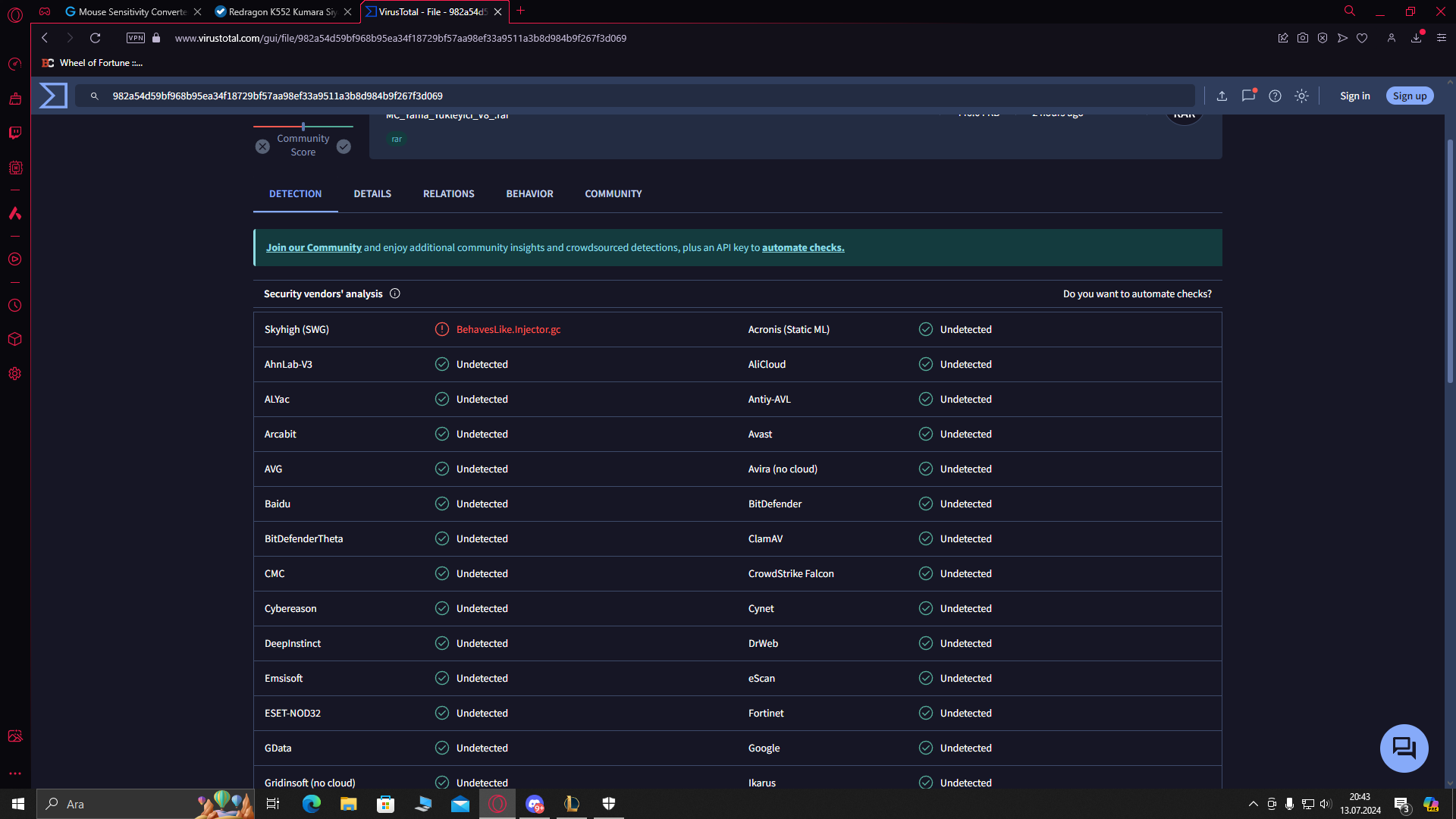Click the info icon beside Security vendors' analysis
Viewport: 1456px width, 819px height.
(x=395, y=293)
